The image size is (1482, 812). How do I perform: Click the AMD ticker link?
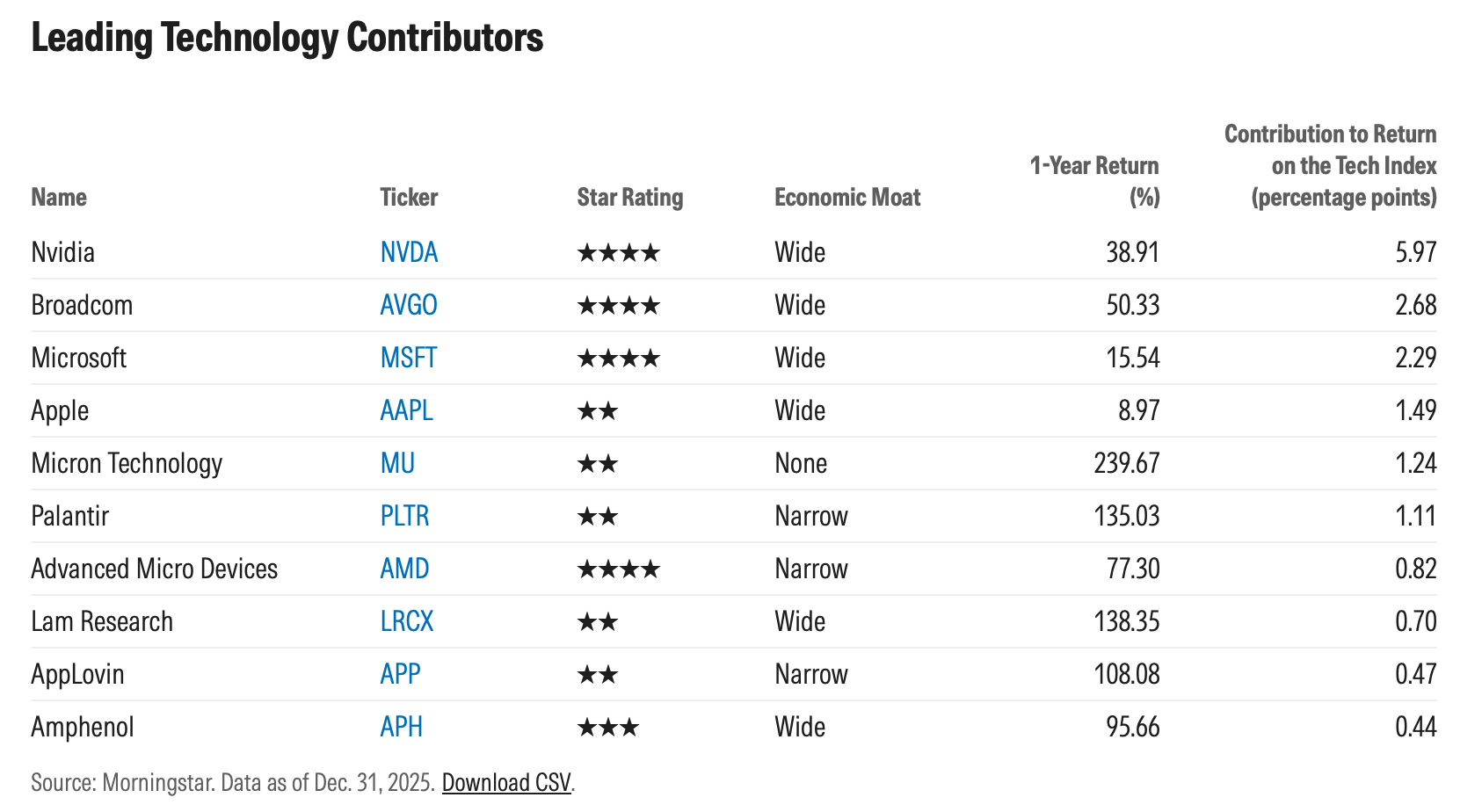pyautogui.click(x=404, y=569)
